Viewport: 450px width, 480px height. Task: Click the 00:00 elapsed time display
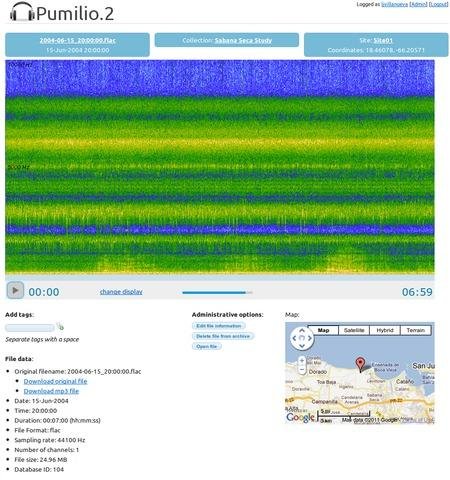[44, 292]
